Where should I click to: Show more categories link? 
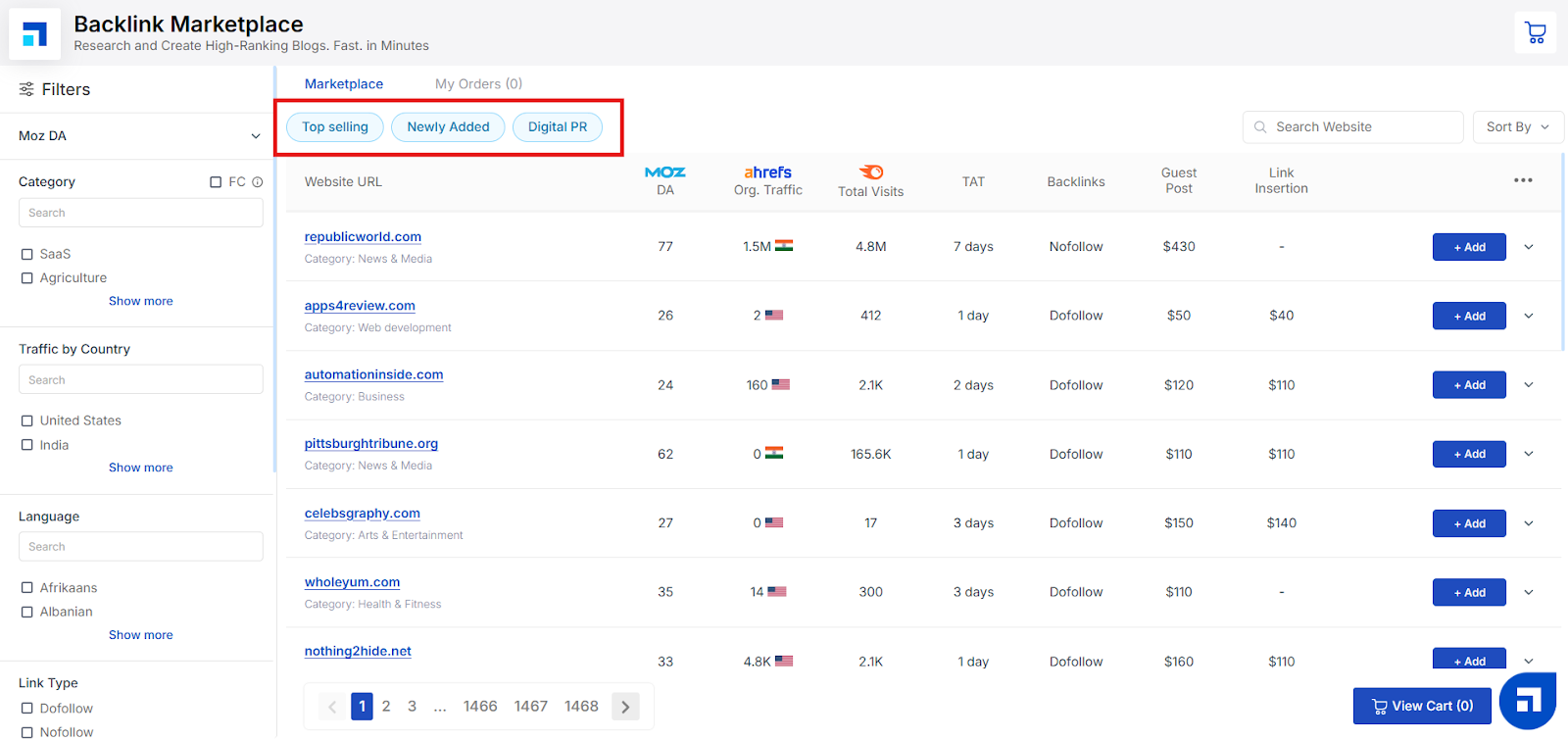tap(141, 301)
